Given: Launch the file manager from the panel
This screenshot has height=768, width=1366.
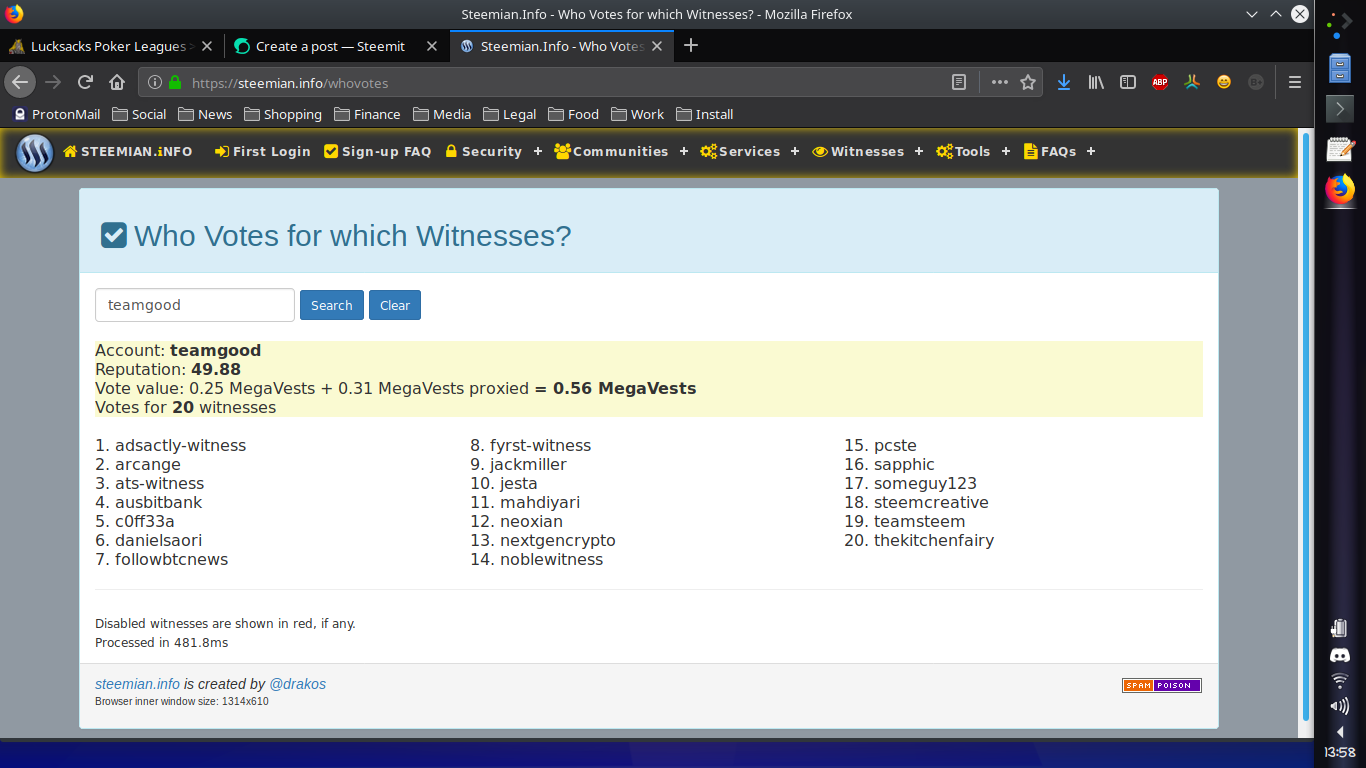Looking at the screenshot, I should coord(1340,68).
